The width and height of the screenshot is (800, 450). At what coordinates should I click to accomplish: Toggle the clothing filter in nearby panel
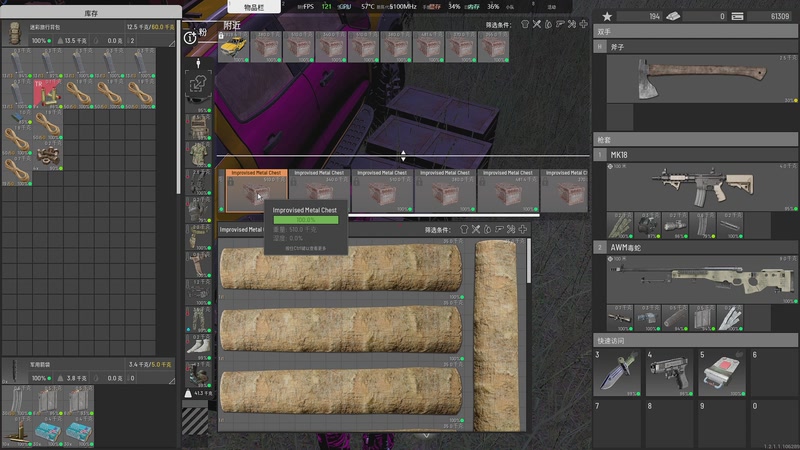pos(525,24)
